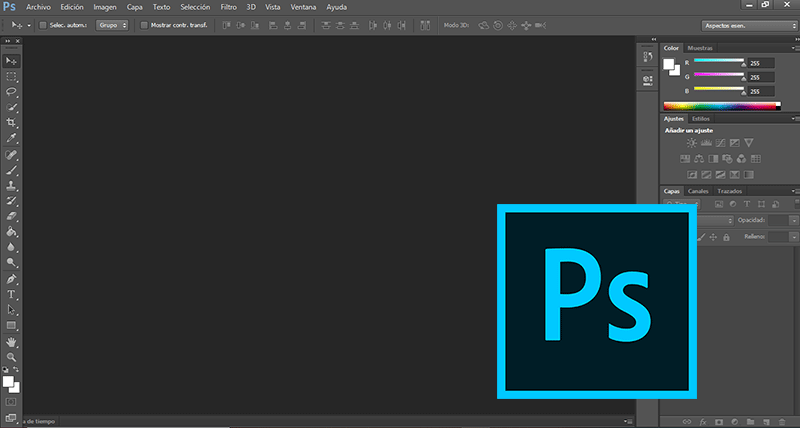Screen dimensions: 800x428
Task: Collapse the icon panel dock with double arrows
Action: pos(654,39)
